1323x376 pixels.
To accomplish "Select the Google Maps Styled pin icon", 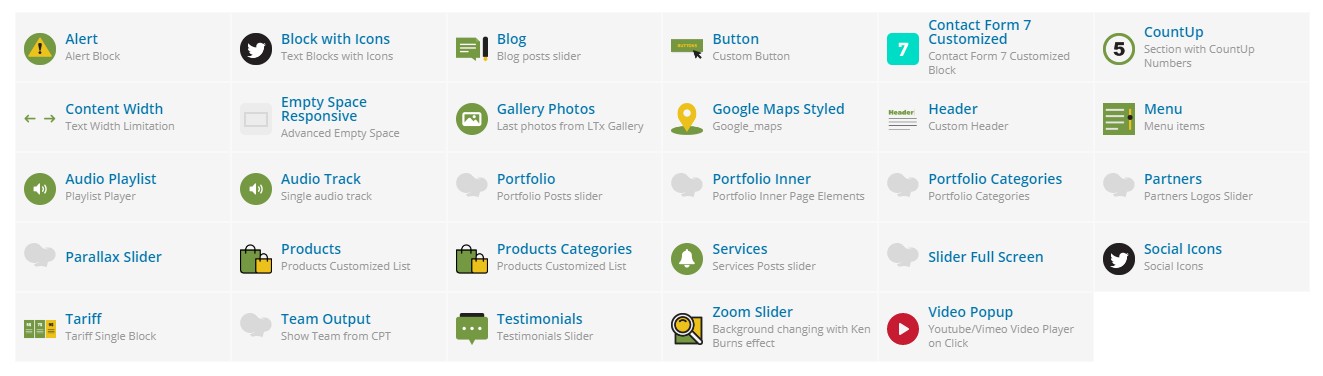I will point(687,118).
